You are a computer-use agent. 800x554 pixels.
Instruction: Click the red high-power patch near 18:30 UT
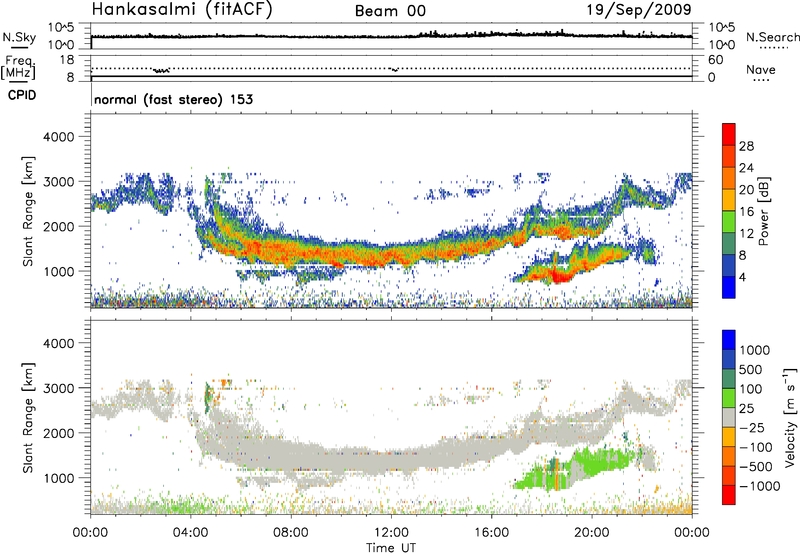click(560, 277)
